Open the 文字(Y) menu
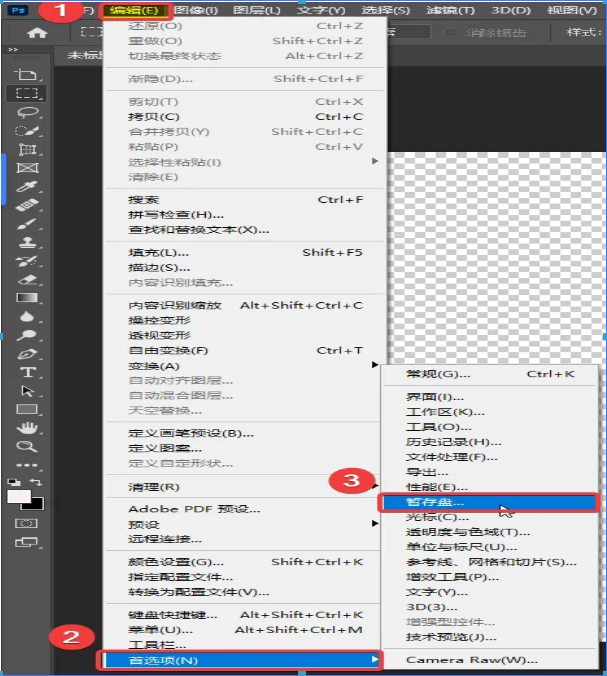Screen dimensions: 607x676 coord(321,10)
